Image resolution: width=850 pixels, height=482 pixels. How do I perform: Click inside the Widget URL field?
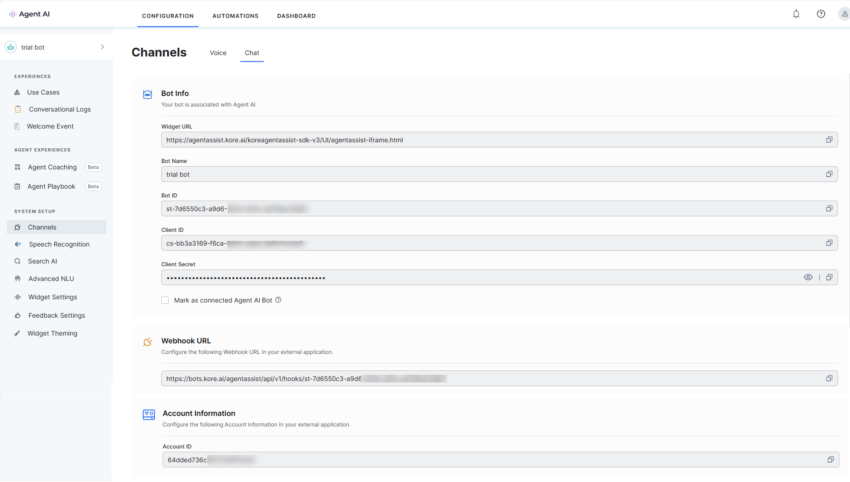[480, 140]
